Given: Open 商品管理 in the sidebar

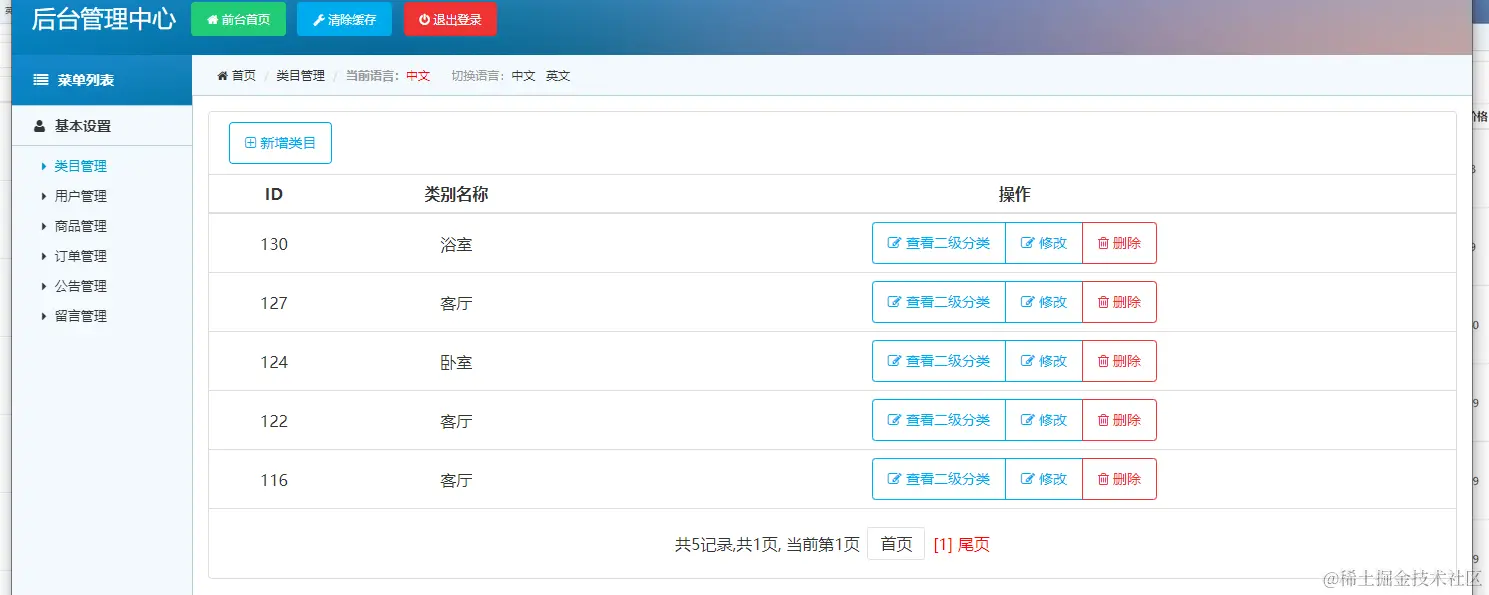Looking at the screenshot, I should [80, 226].
